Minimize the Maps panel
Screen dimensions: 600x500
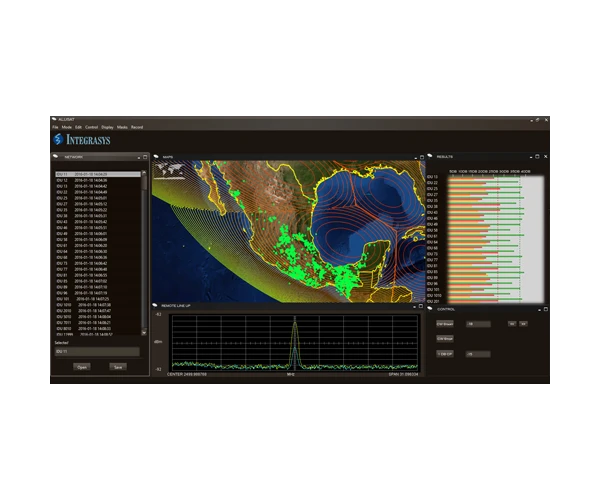(416, 158)
